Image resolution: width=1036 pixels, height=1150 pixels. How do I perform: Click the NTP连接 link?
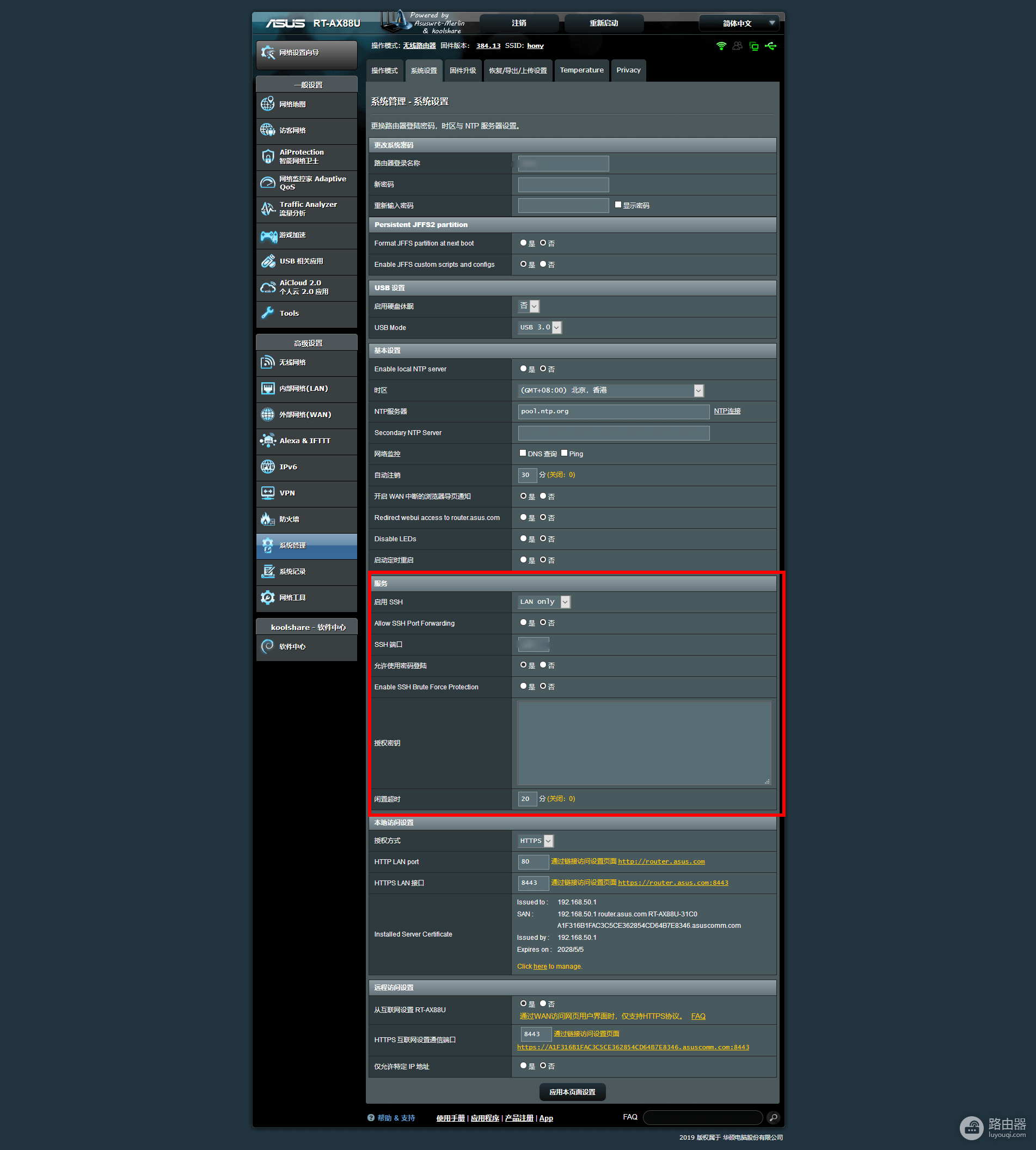pos(727,411)
